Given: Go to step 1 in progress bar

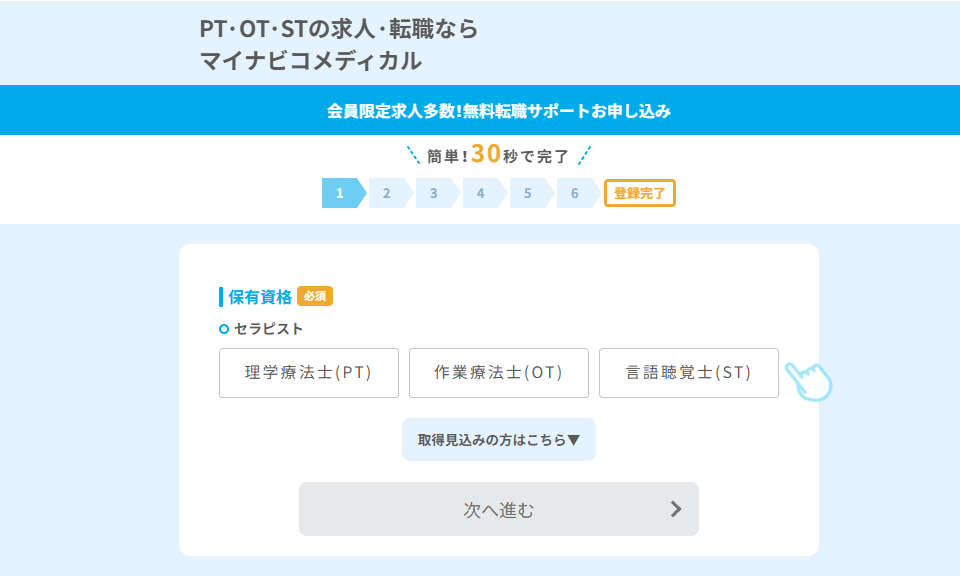Looking at the screenshot, I should tap(341, 193).
